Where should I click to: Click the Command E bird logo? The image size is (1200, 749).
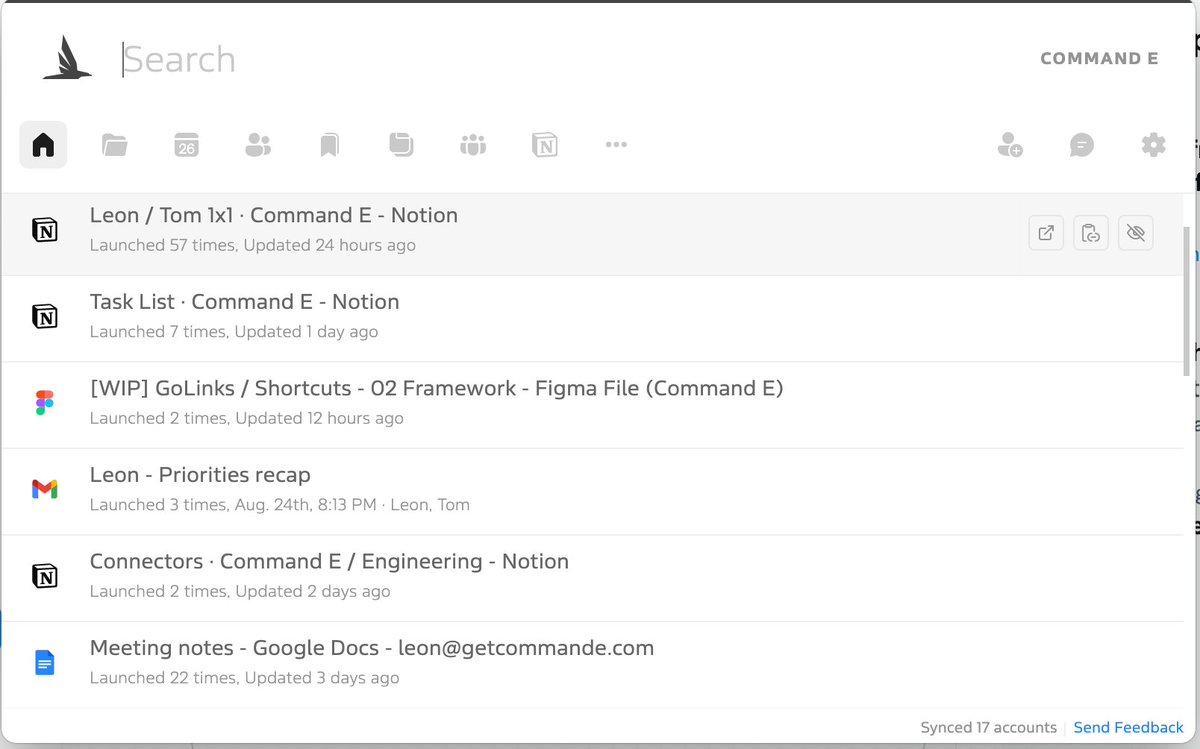click(67, 58)
